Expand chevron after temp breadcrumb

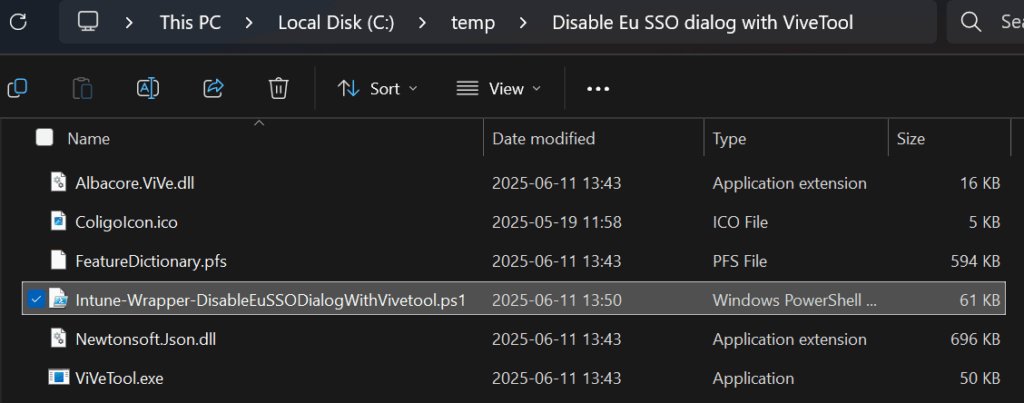click(523, 23)
